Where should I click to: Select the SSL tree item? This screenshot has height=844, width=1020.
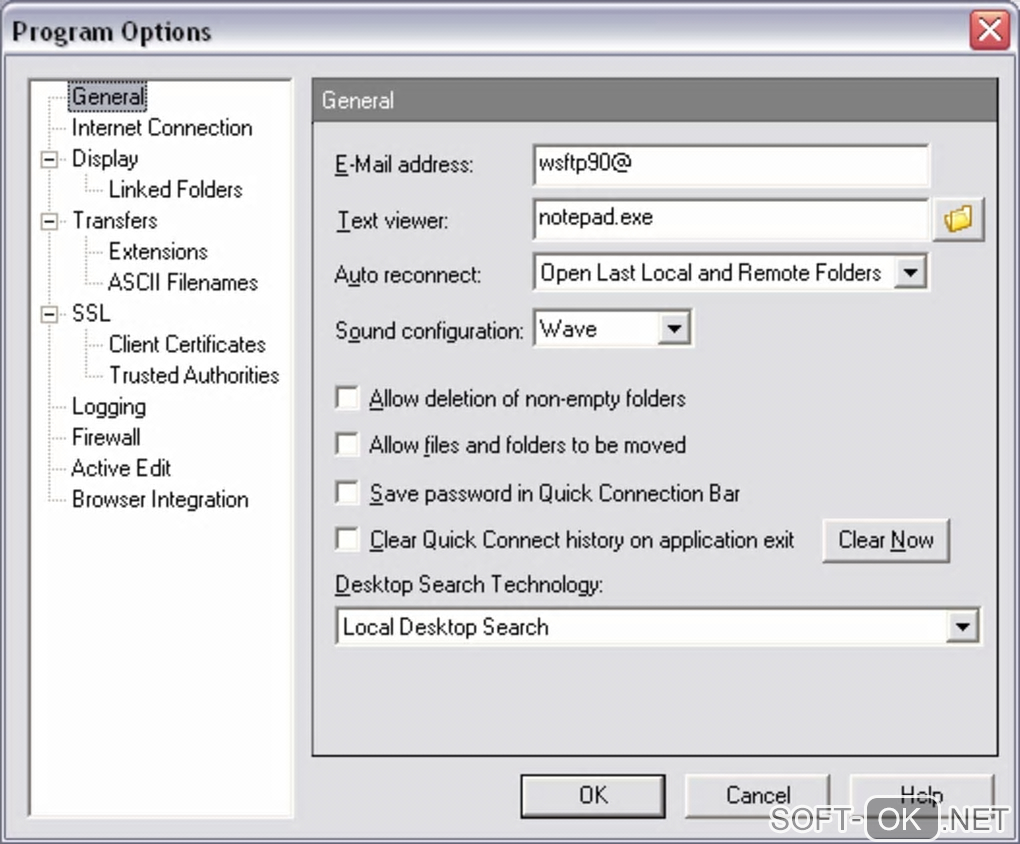91,314
